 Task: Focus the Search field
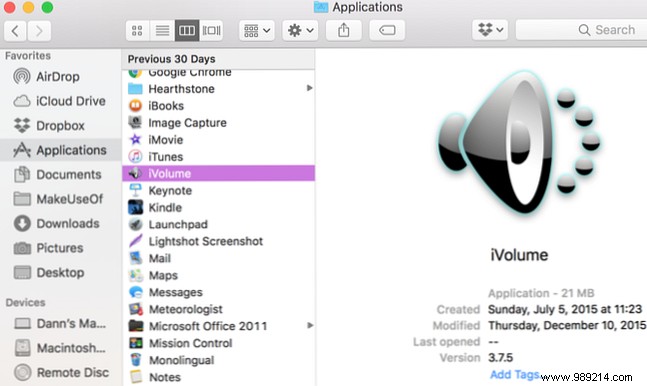click(x=582, y=30)
